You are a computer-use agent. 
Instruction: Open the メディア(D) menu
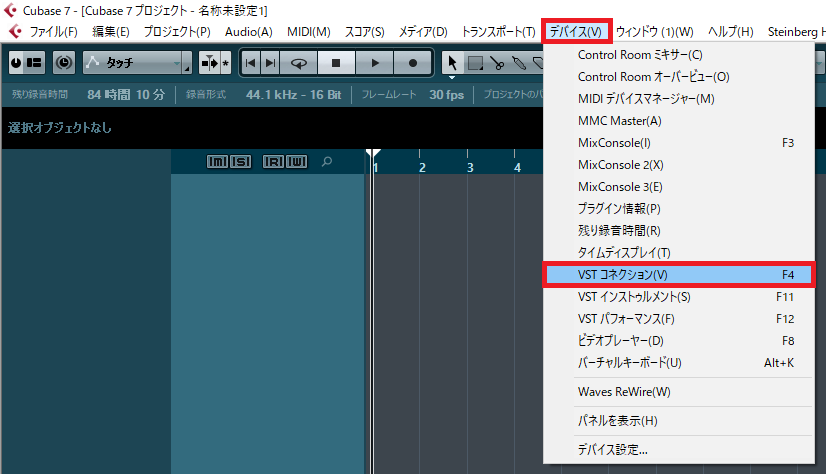(423, 32)
